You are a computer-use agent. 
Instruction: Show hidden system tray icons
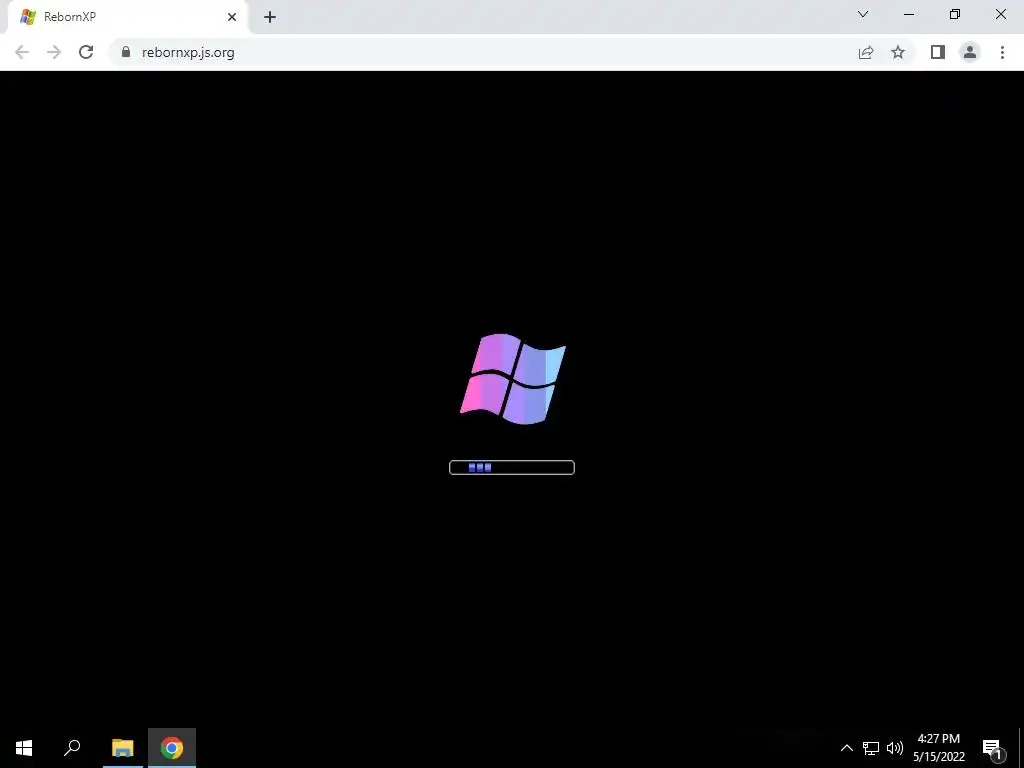pyautogui.click(x=846, y=748)
